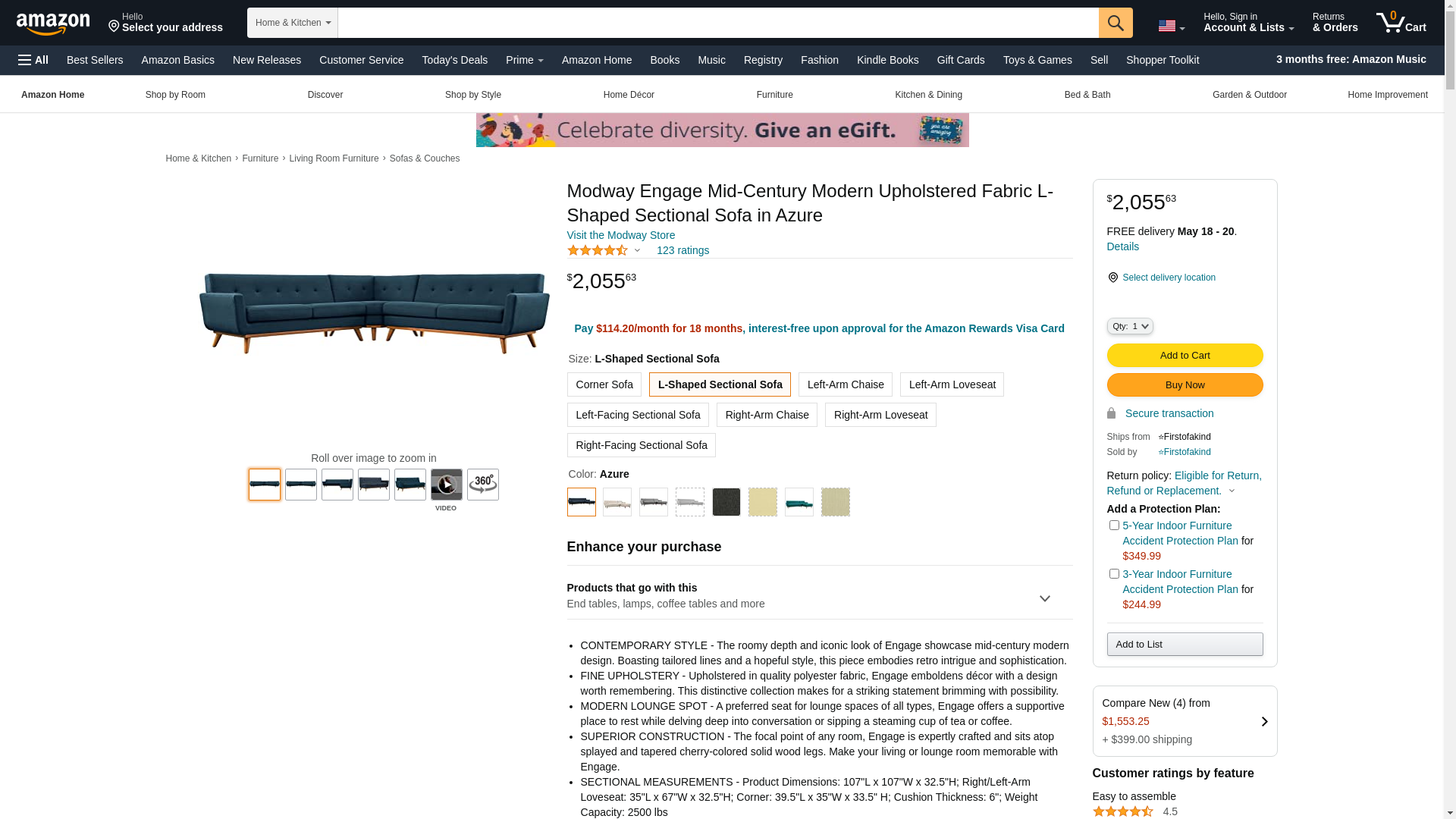Select the teal color swatch
The width and height of the screenshot is (1456, 819).
point(799,502)
